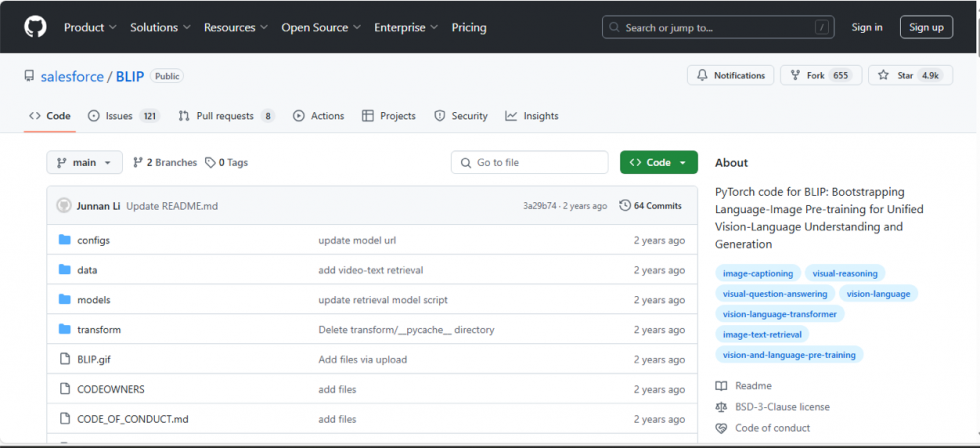Expand the main branch dropdown
The width and height of the screenshot is (980, 448).
(84, 162)
